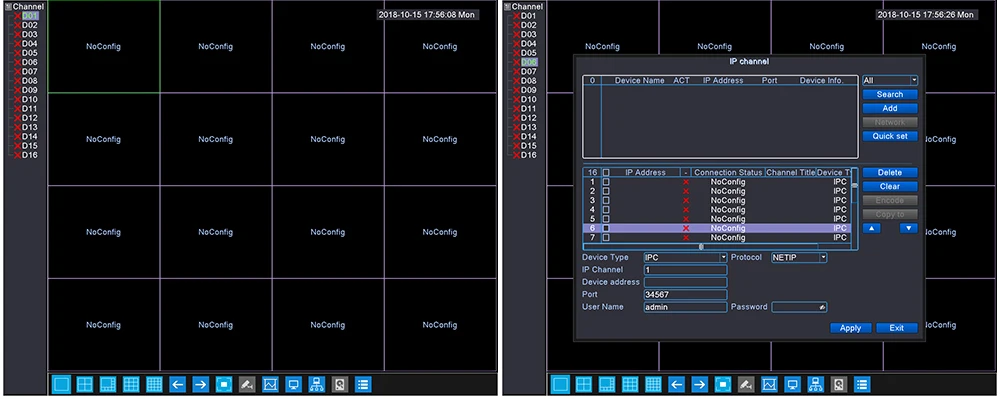Tick the checkbox for channel row 1
This screenshot has width=1000, height=399.
(606, 182)
